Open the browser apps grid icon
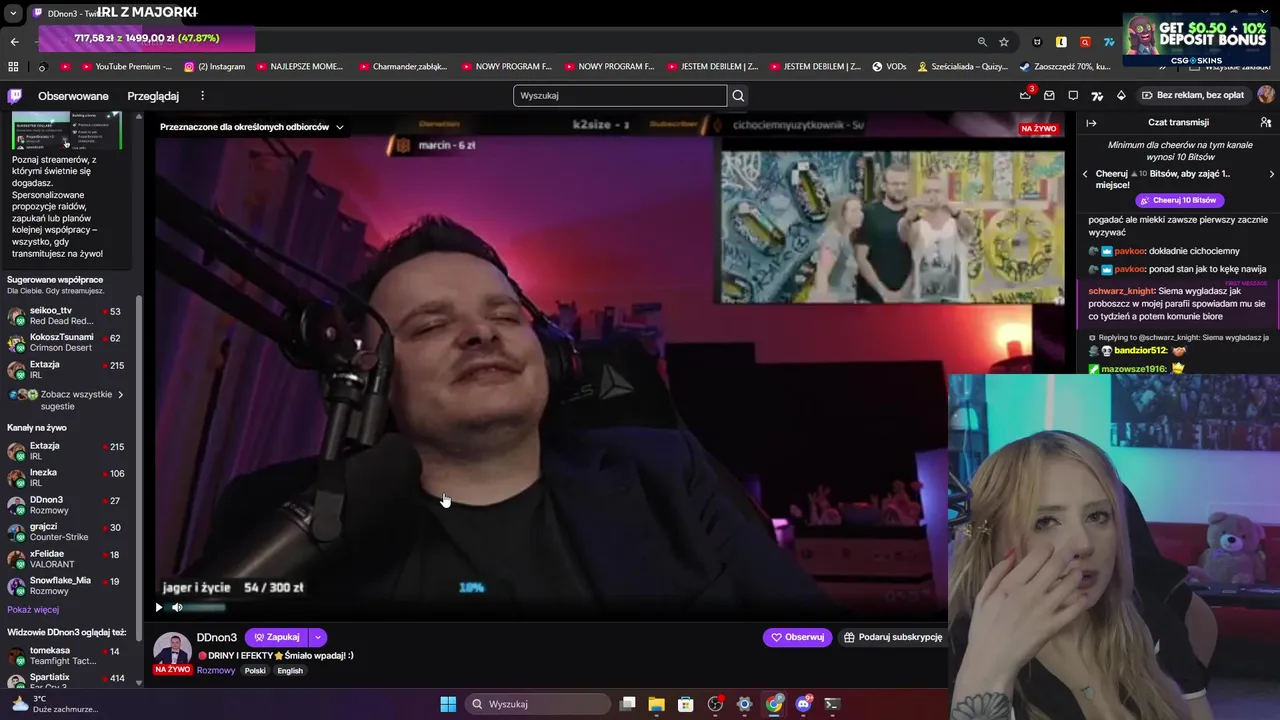 pyautogui.click(x=13, y=67)
